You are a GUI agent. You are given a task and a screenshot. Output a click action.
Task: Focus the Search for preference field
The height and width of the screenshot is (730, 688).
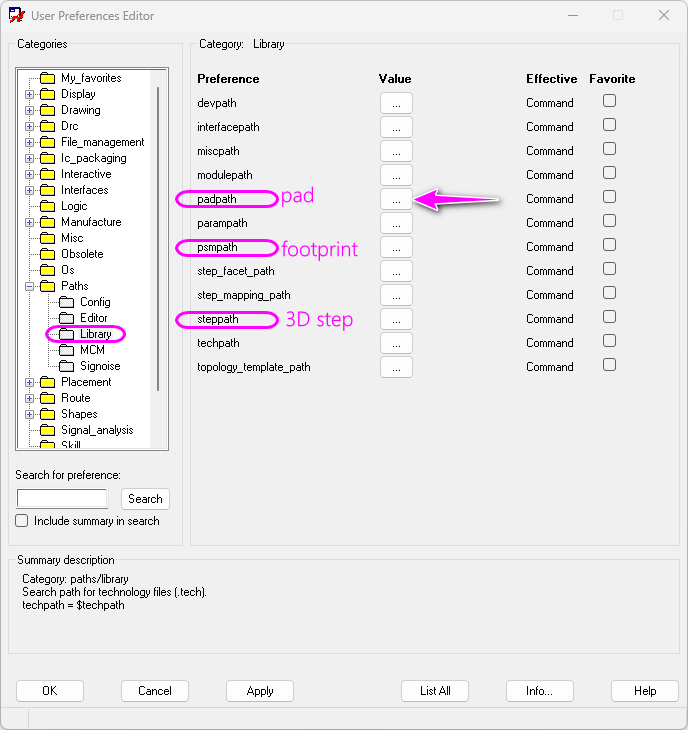[x=62, y=498]
